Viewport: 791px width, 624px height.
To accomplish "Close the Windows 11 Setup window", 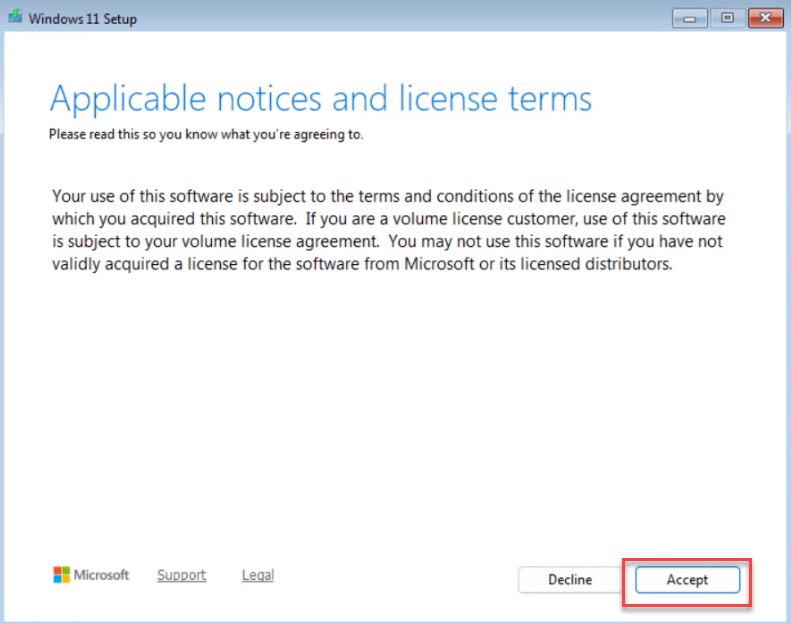I will [764, 17].
